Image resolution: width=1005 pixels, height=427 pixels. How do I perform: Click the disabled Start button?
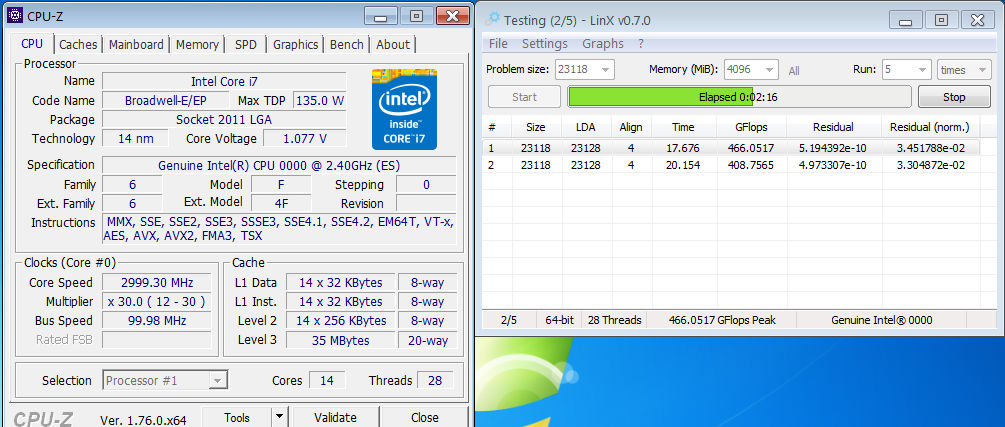(524, 97)
